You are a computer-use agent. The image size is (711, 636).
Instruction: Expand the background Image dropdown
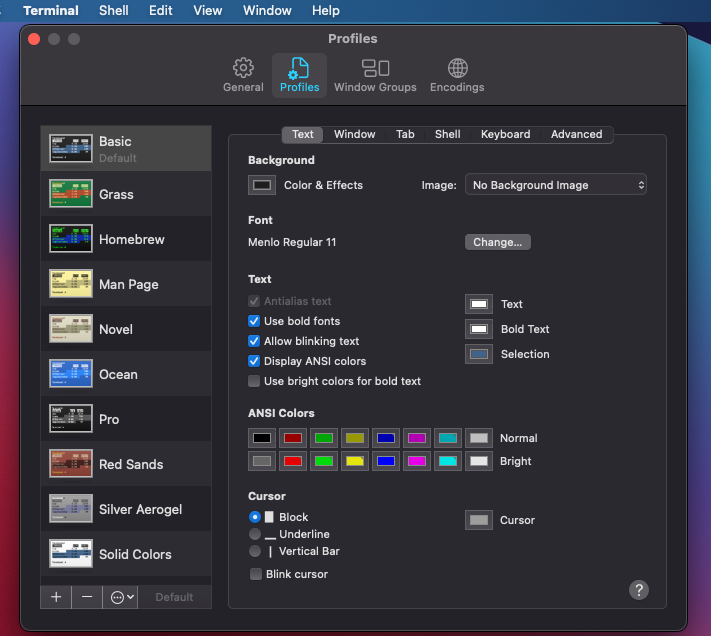[x=556, y=185]
